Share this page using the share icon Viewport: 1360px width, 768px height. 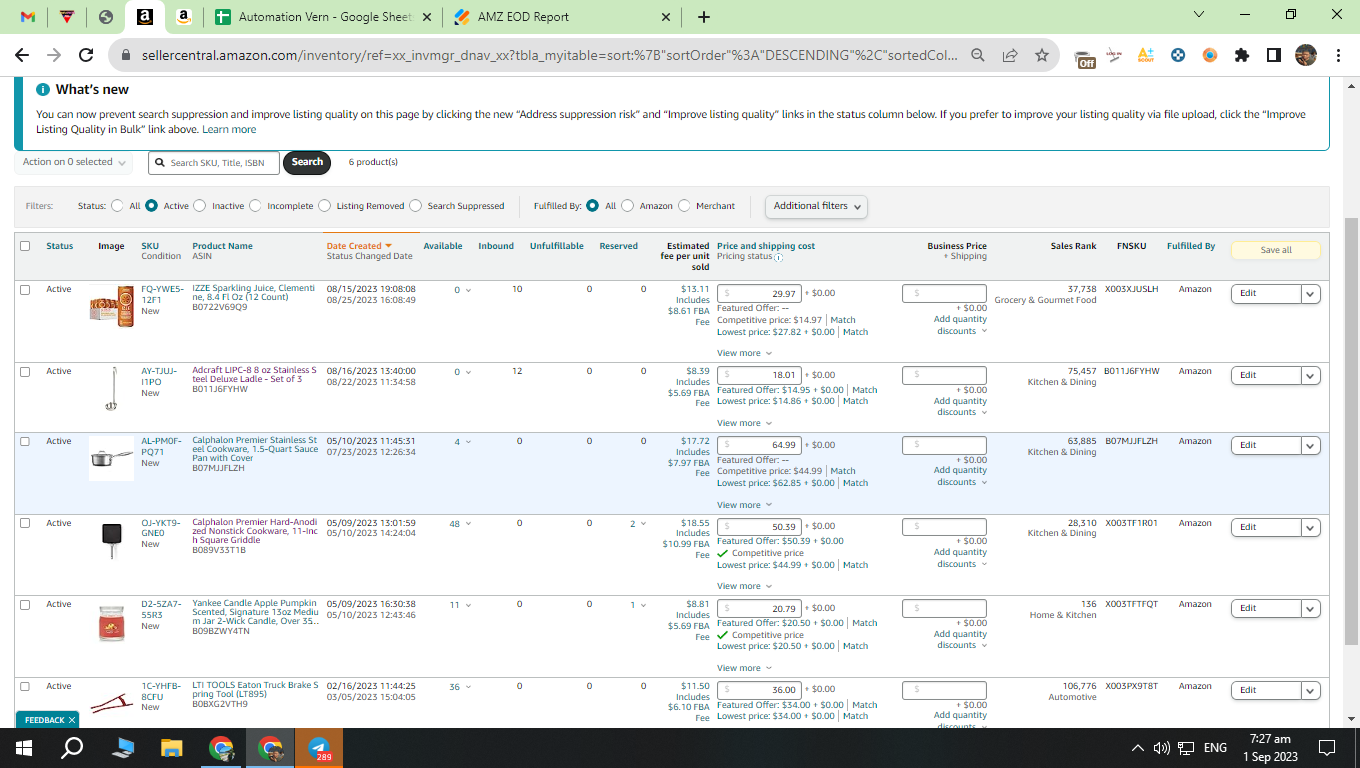1010,56
